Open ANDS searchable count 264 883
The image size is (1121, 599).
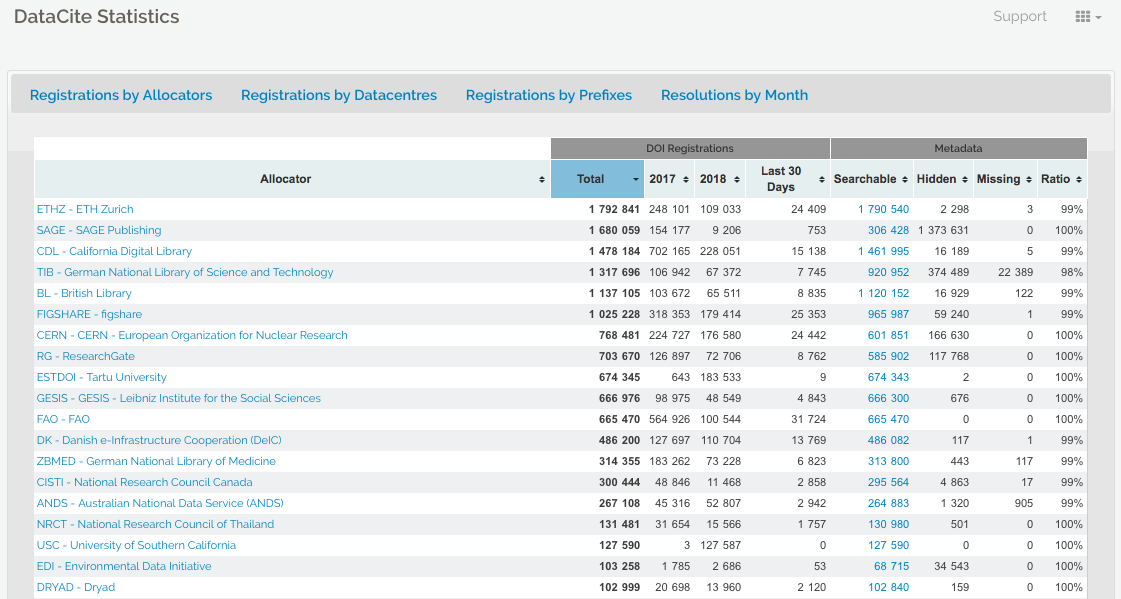click(889, 503)
